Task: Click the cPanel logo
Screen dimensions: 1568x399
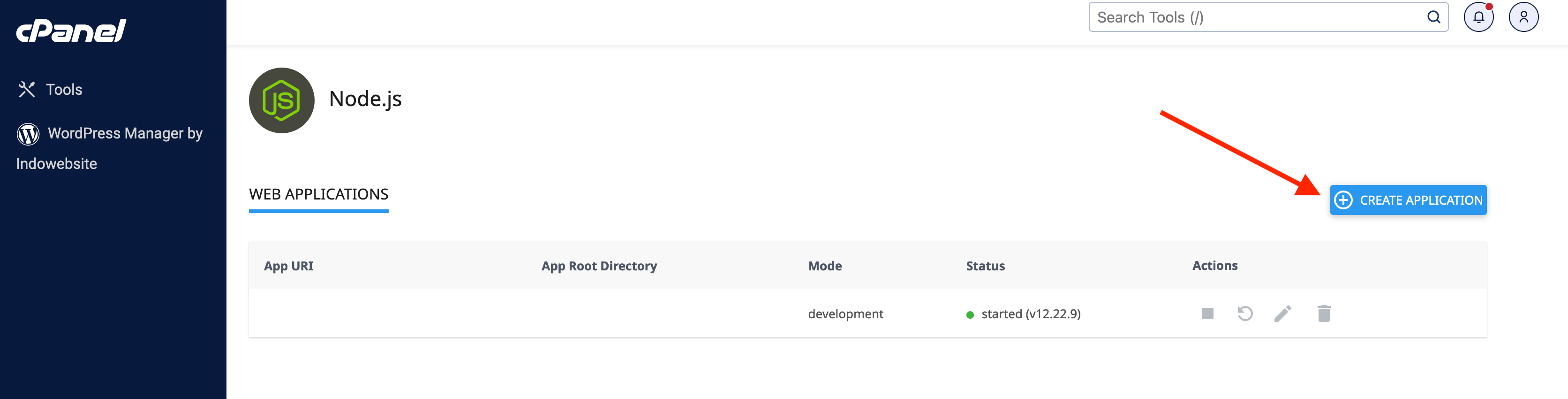Action: coord(71,31)
